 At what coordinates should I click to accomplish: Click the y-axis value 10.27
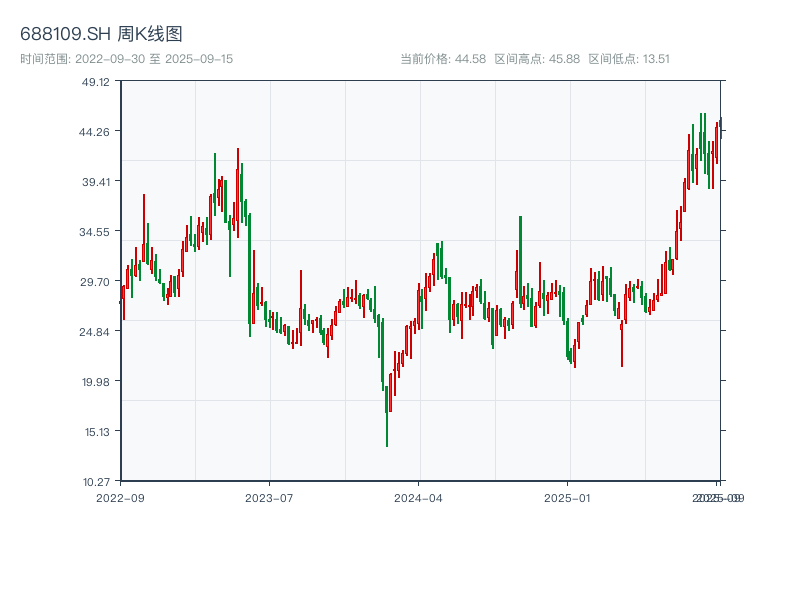[96, 482]
